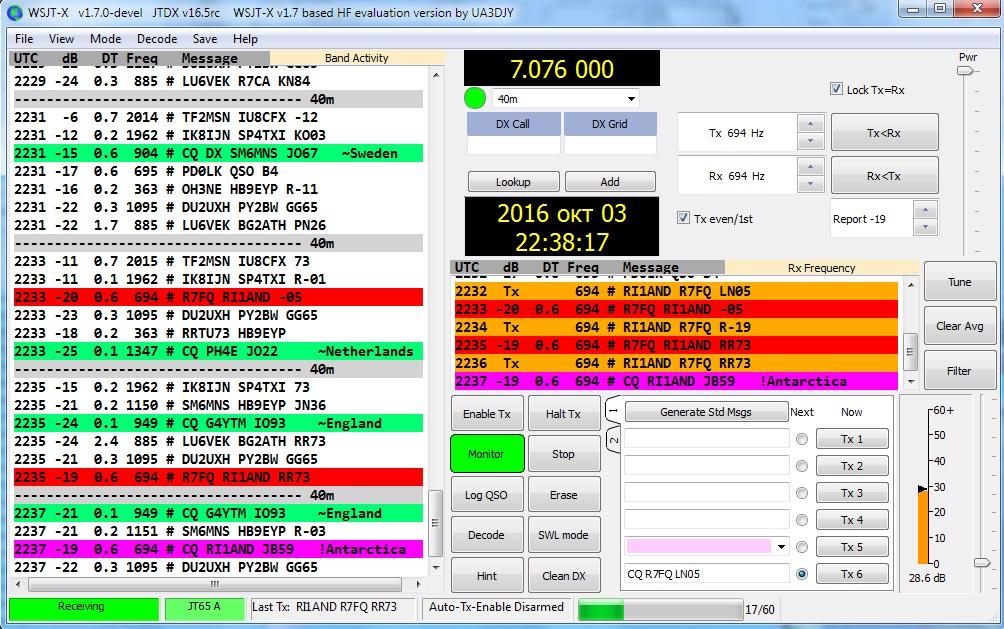Viewport: 1004px width, 629px height.
Task: Select the radio button beside Tx 1
Action: [x=802, y=439]
